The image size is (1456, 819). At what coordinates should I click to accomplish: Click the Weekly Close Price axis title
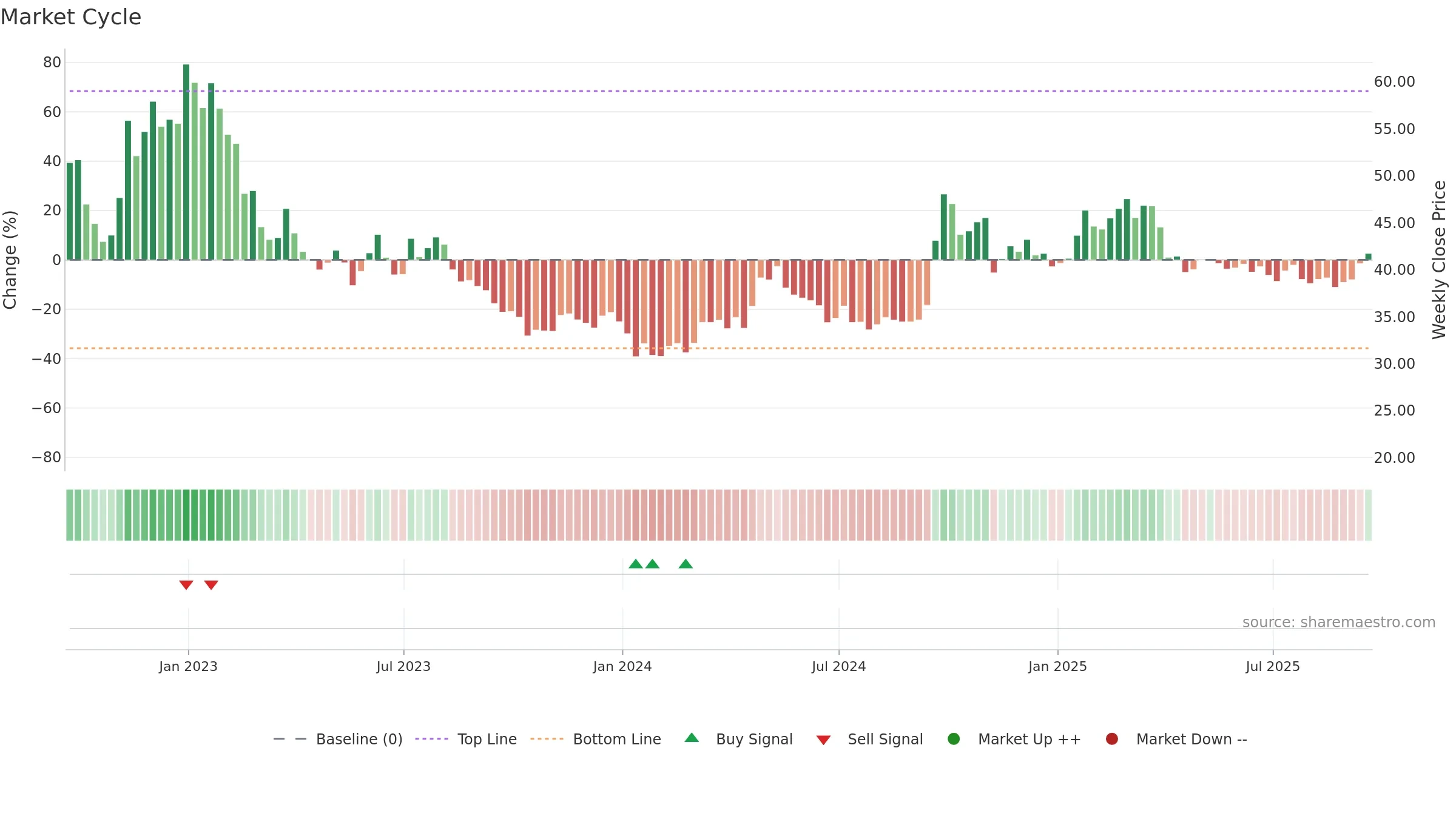pos(1439,260)
